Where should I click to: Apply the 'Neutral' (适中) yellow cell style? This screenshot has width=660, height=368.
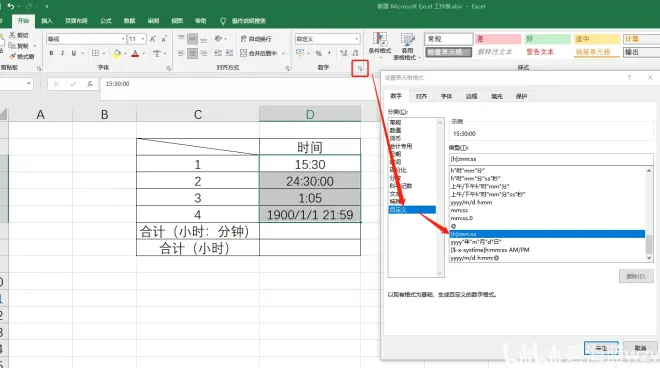tap(597, 39)
